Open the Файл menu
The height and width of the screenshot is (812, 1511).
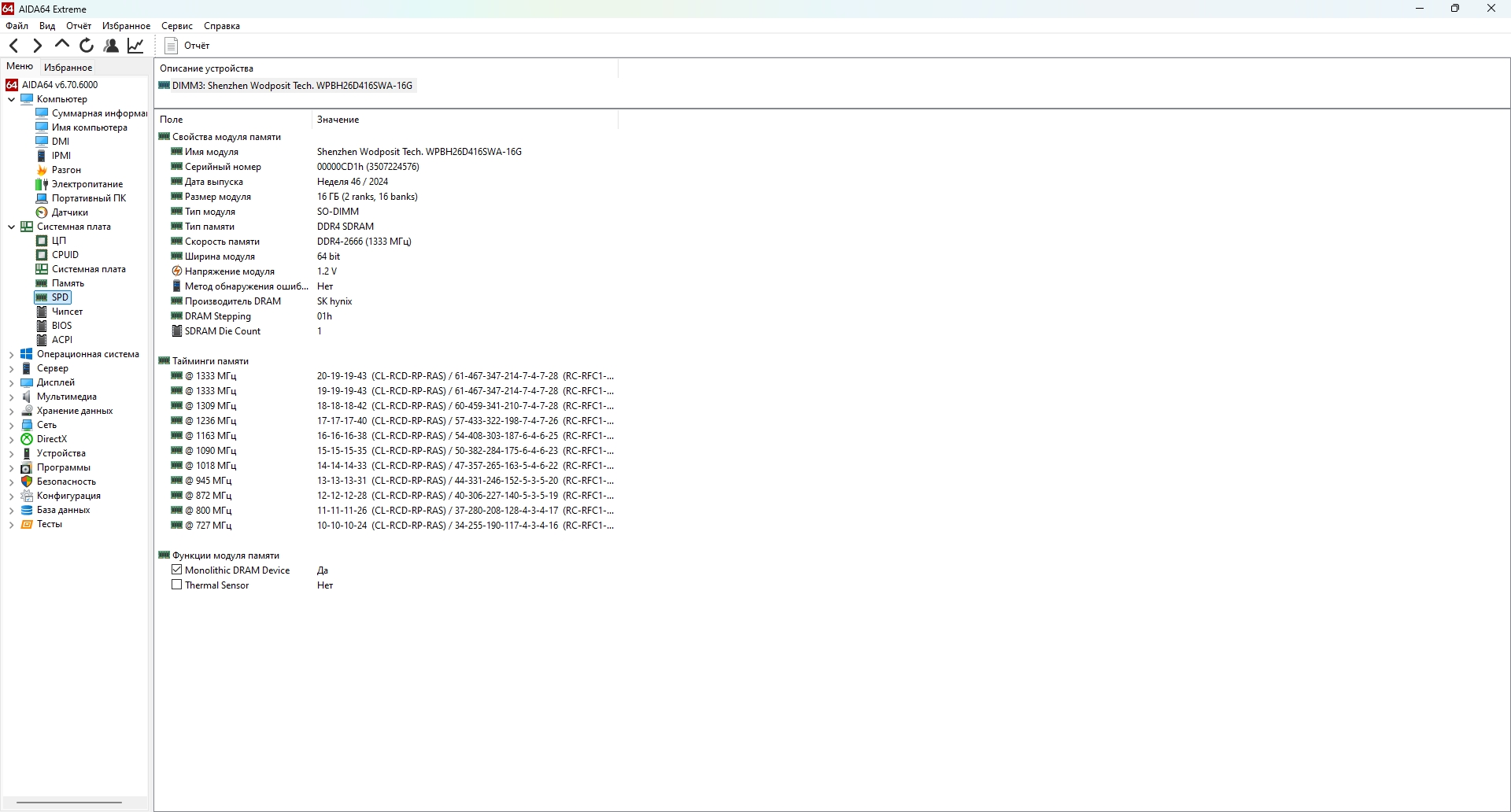tap(17, 26)
